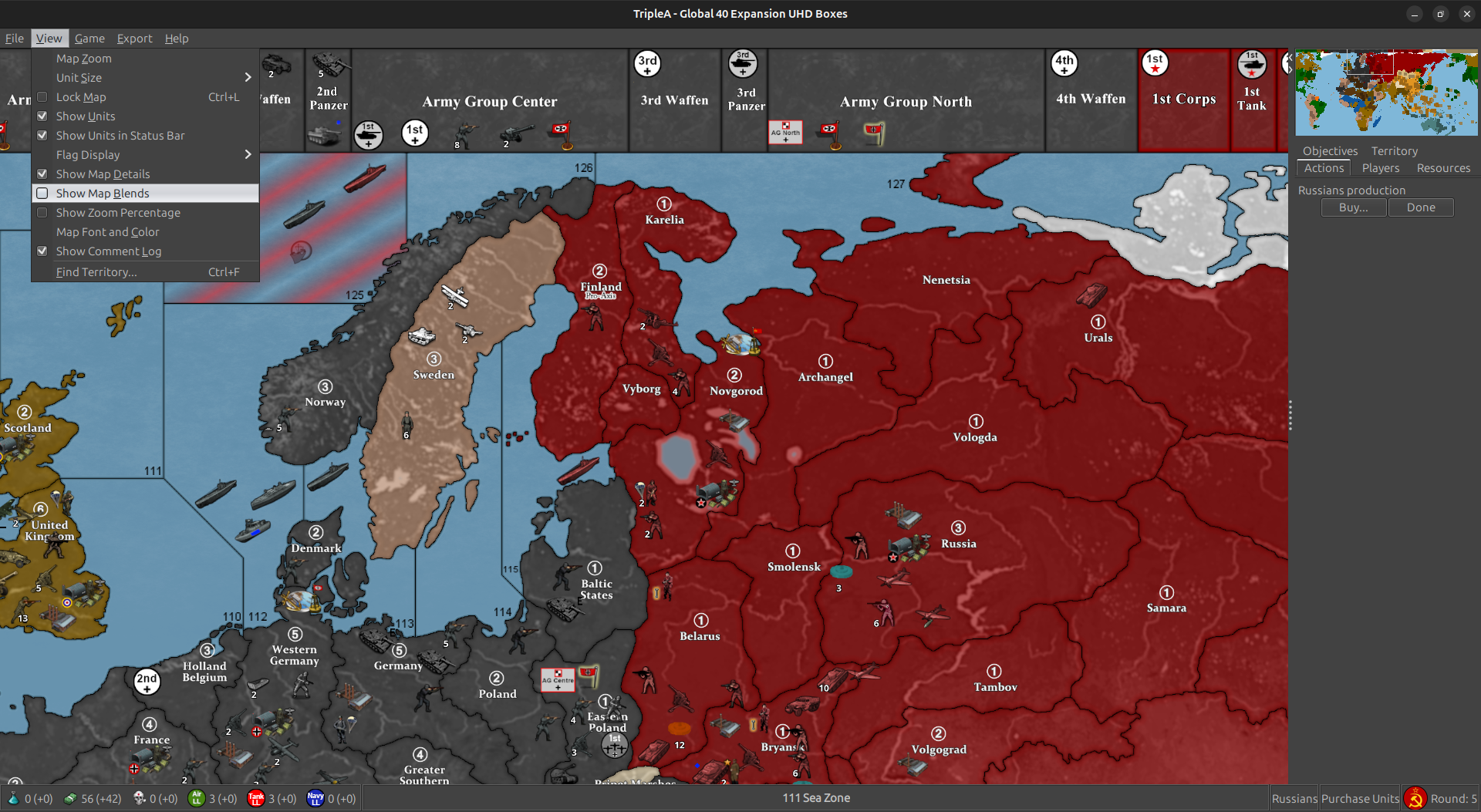Image resolution: width=1481 pixels, height=812 pixels.
Task: Open the Game menu
Action: coord(89,39)
